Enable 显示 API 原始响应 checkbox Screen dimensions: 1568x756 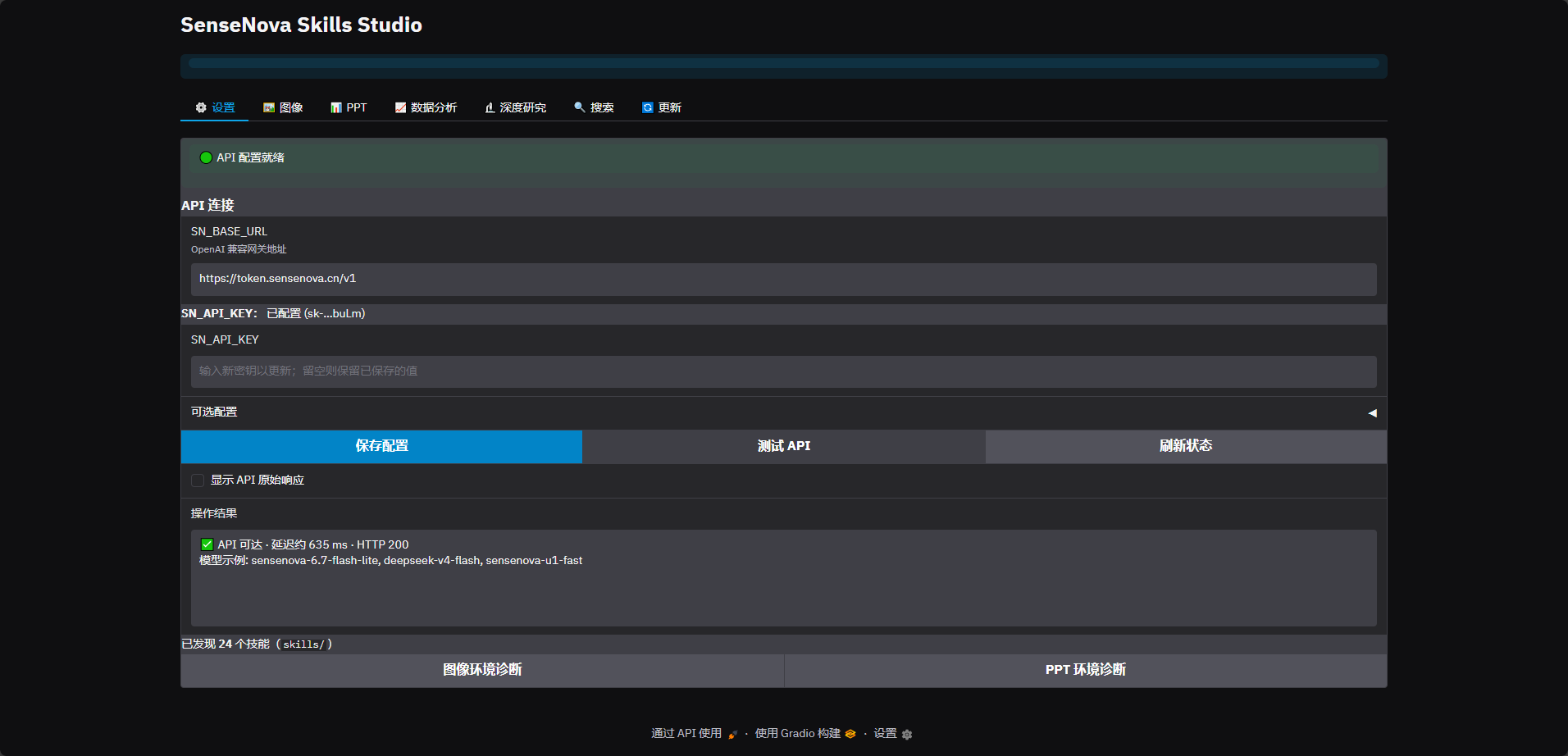click(x=198, y=480)
